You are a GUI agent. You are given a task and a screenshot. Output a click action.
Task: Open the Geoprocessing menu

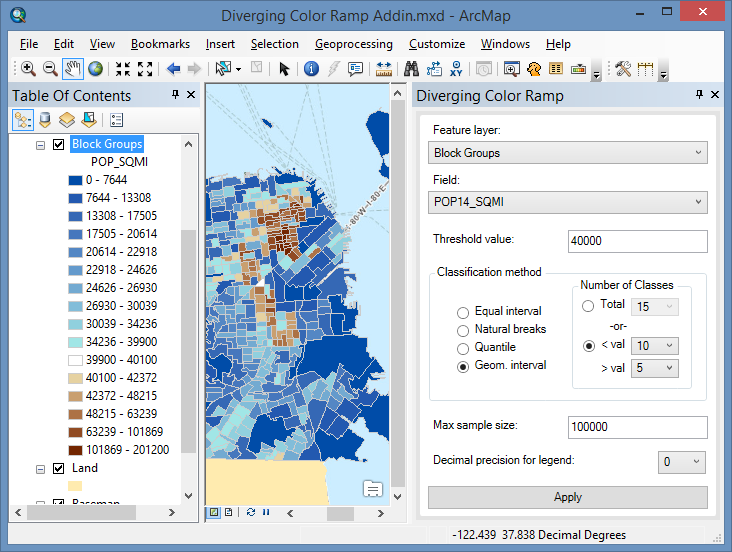pos(353,44)
